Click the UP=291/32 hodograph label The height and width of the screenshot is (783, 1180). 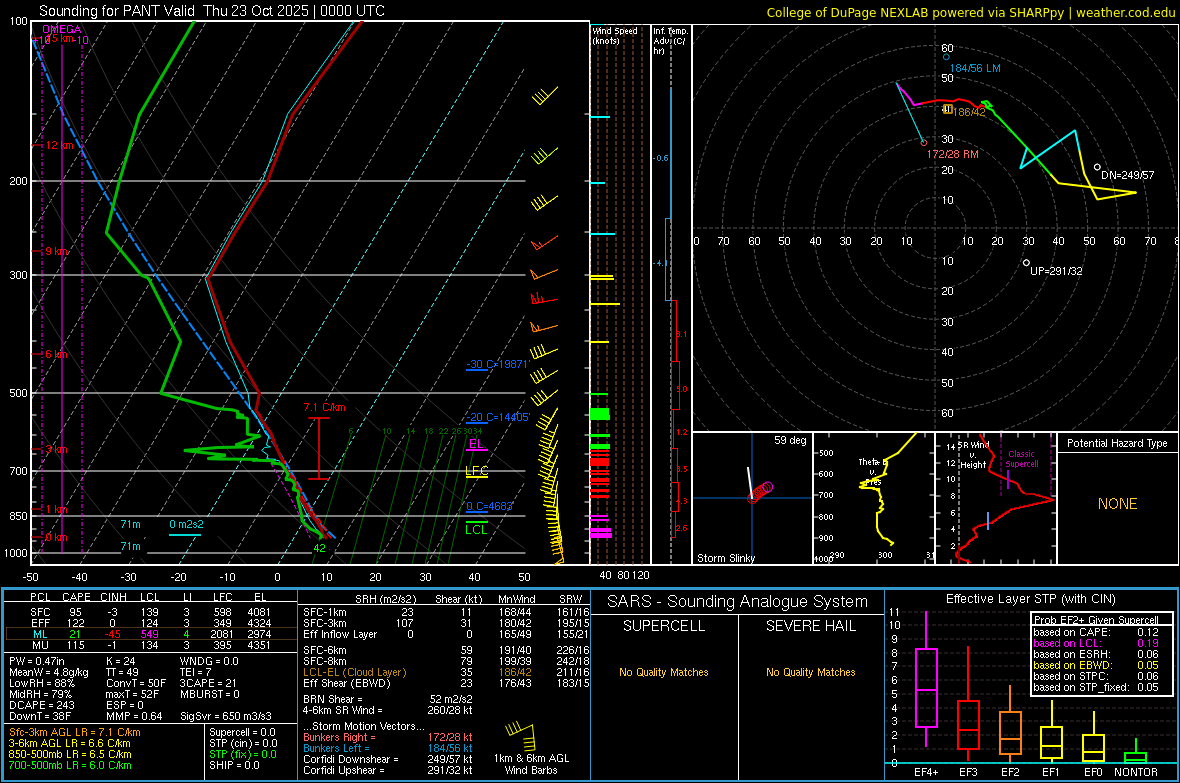click(1057, 271)
